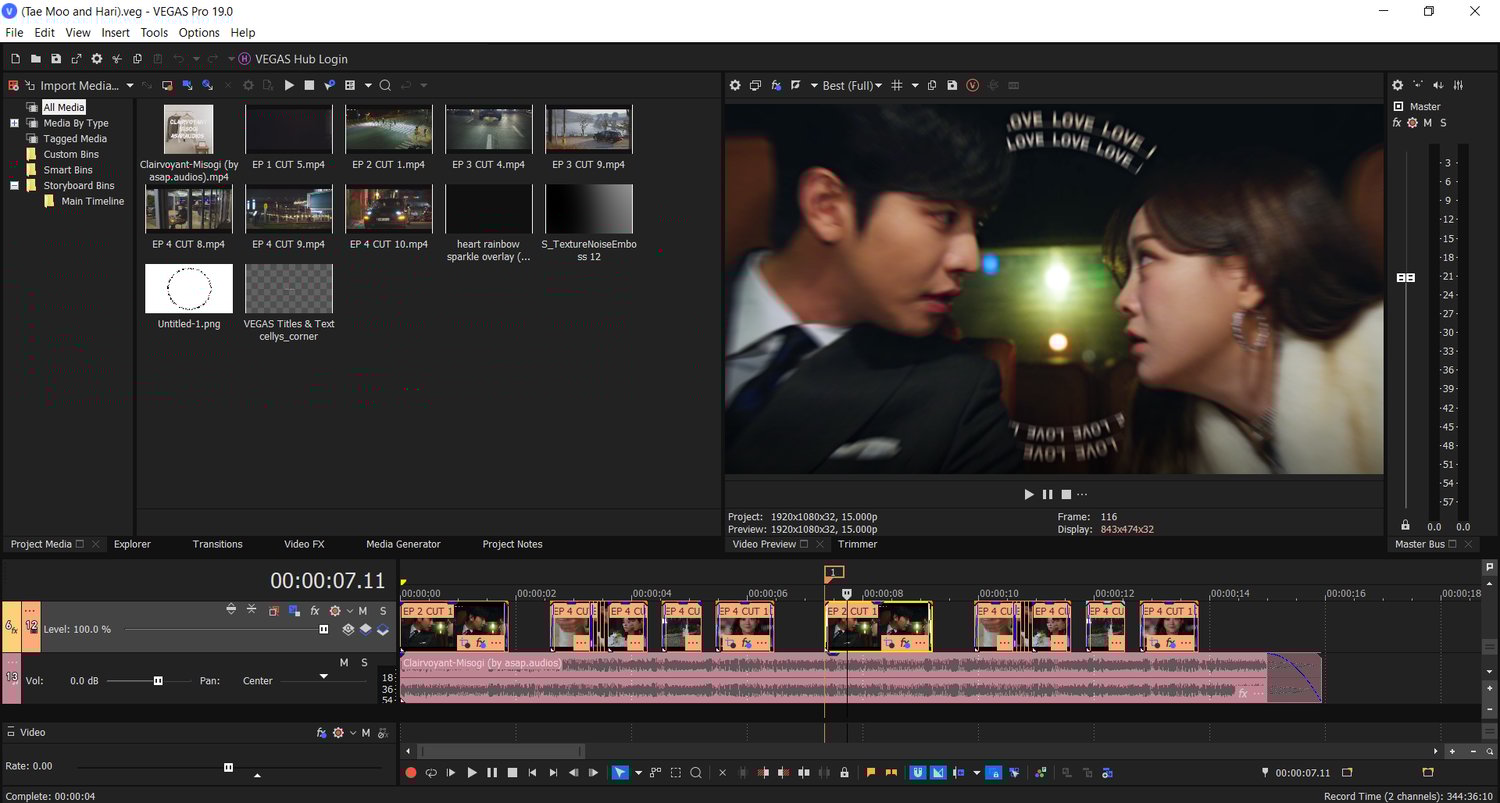
Task: Stop media preview in Project Media toolbar
Action: click(x=309, y=86)
